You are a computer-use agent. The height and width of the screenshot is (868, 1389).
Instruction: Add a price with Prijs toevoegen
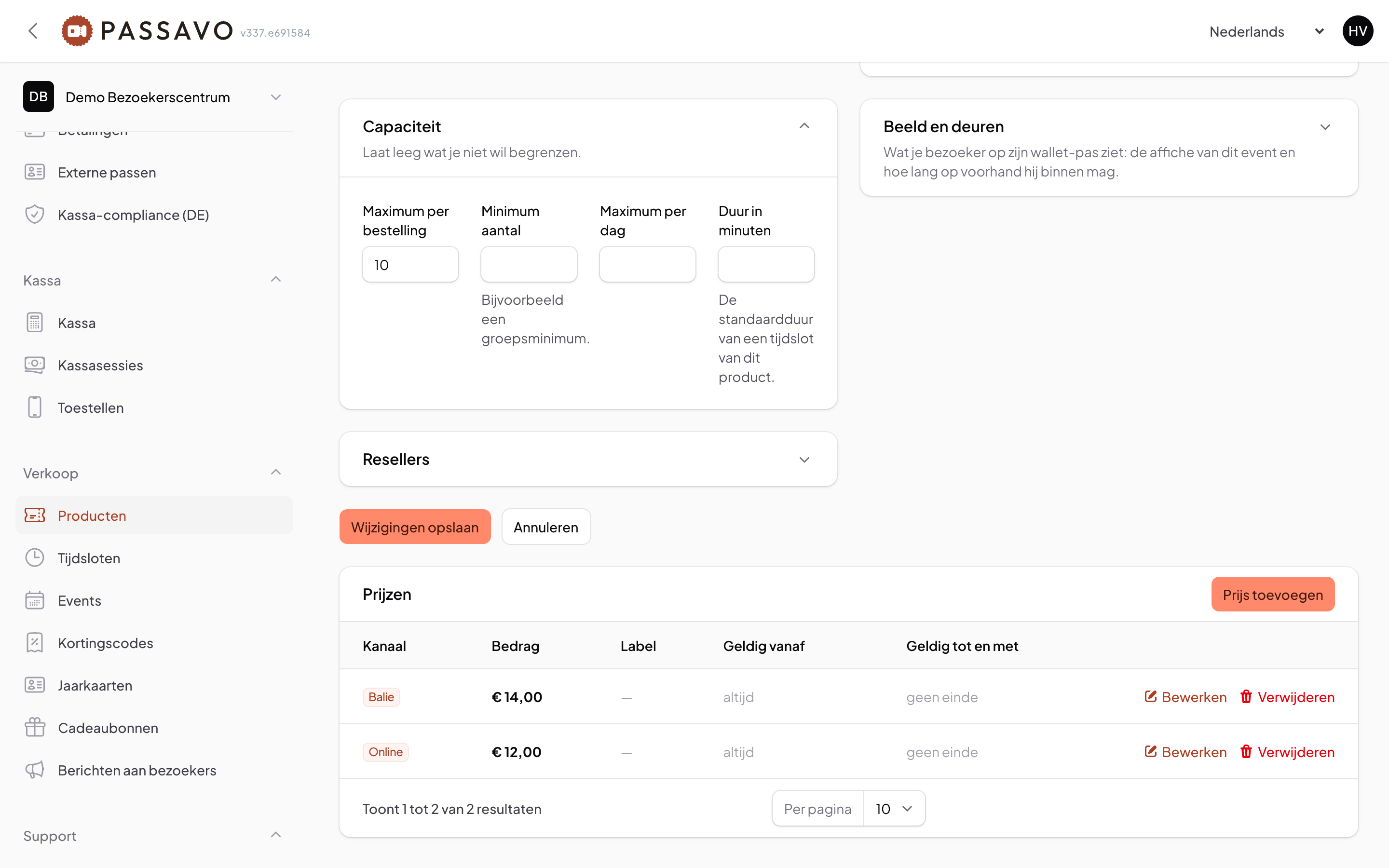point(1272,594)
